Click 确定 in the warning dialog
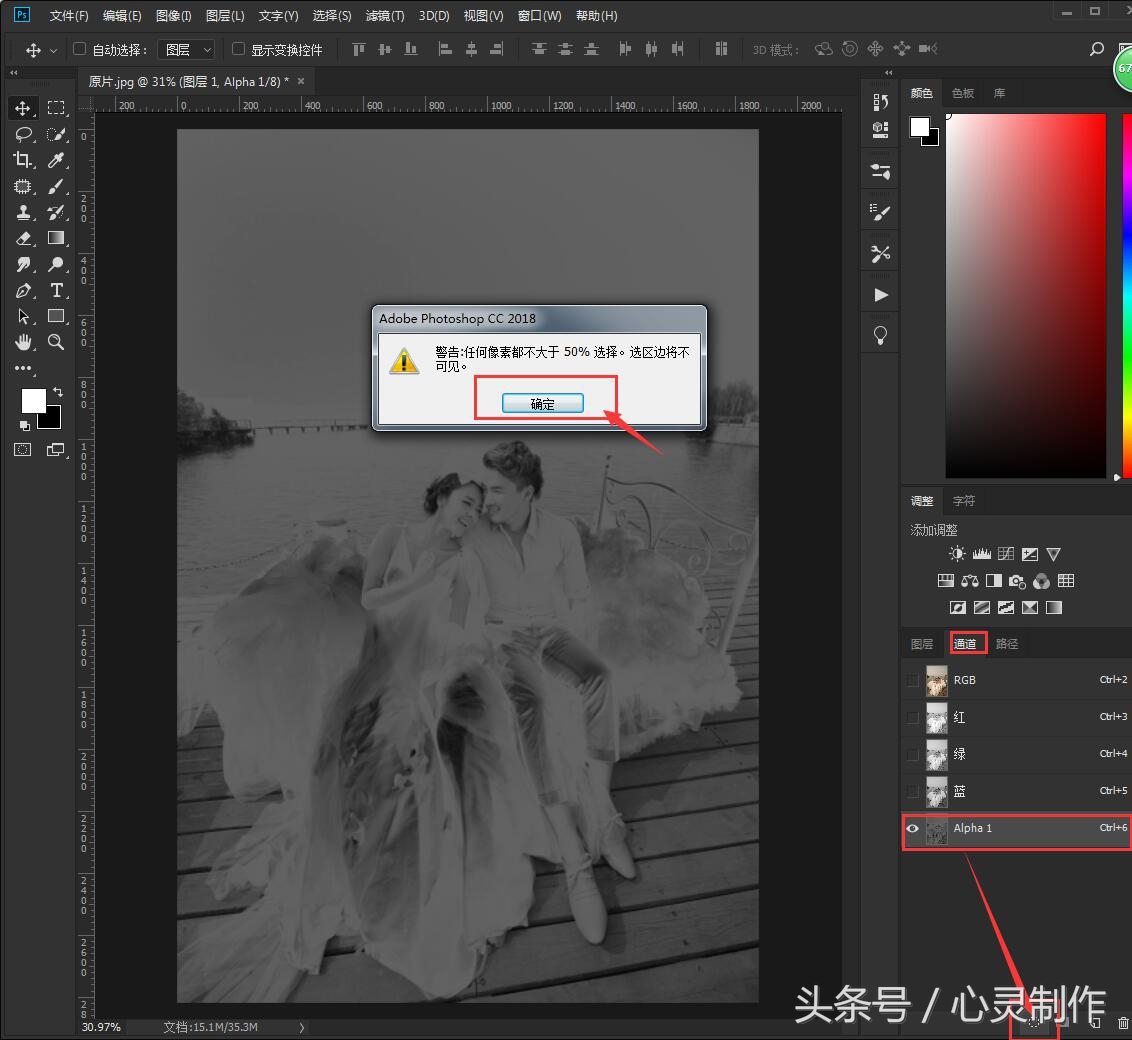The image size is (1132, 1040). tap(542, 404)
